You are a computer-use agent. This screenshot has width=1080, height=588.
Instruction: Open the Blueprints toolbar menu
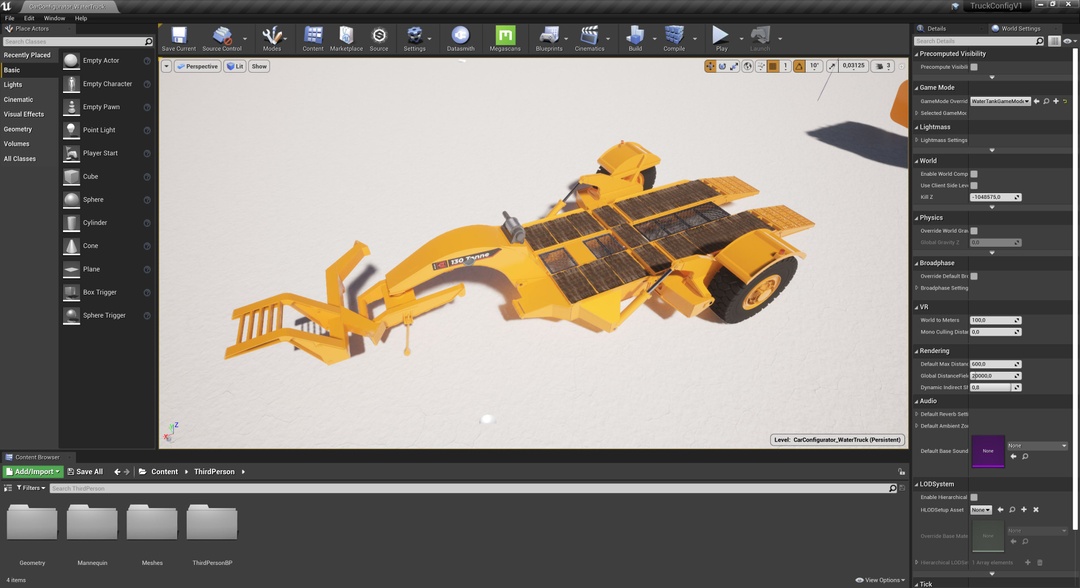(x=549, y=37)
